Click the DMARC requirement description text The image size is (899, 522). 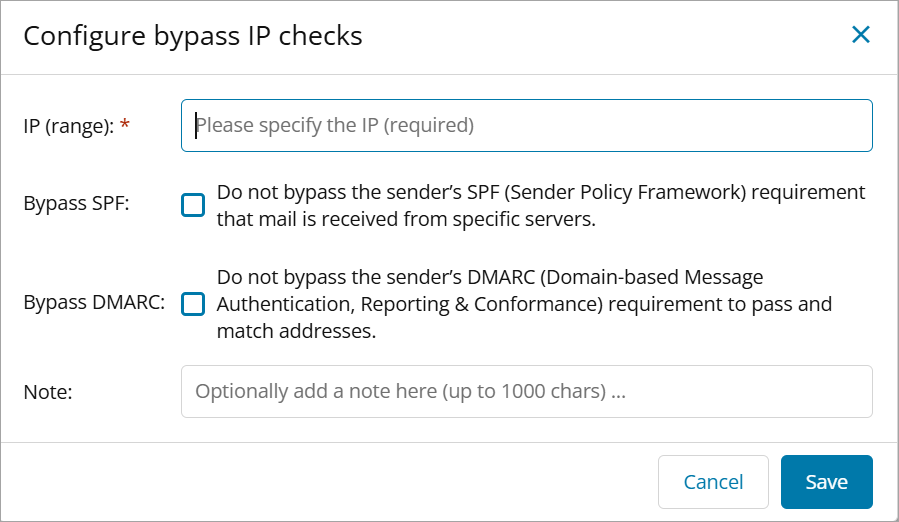point(524,304)
